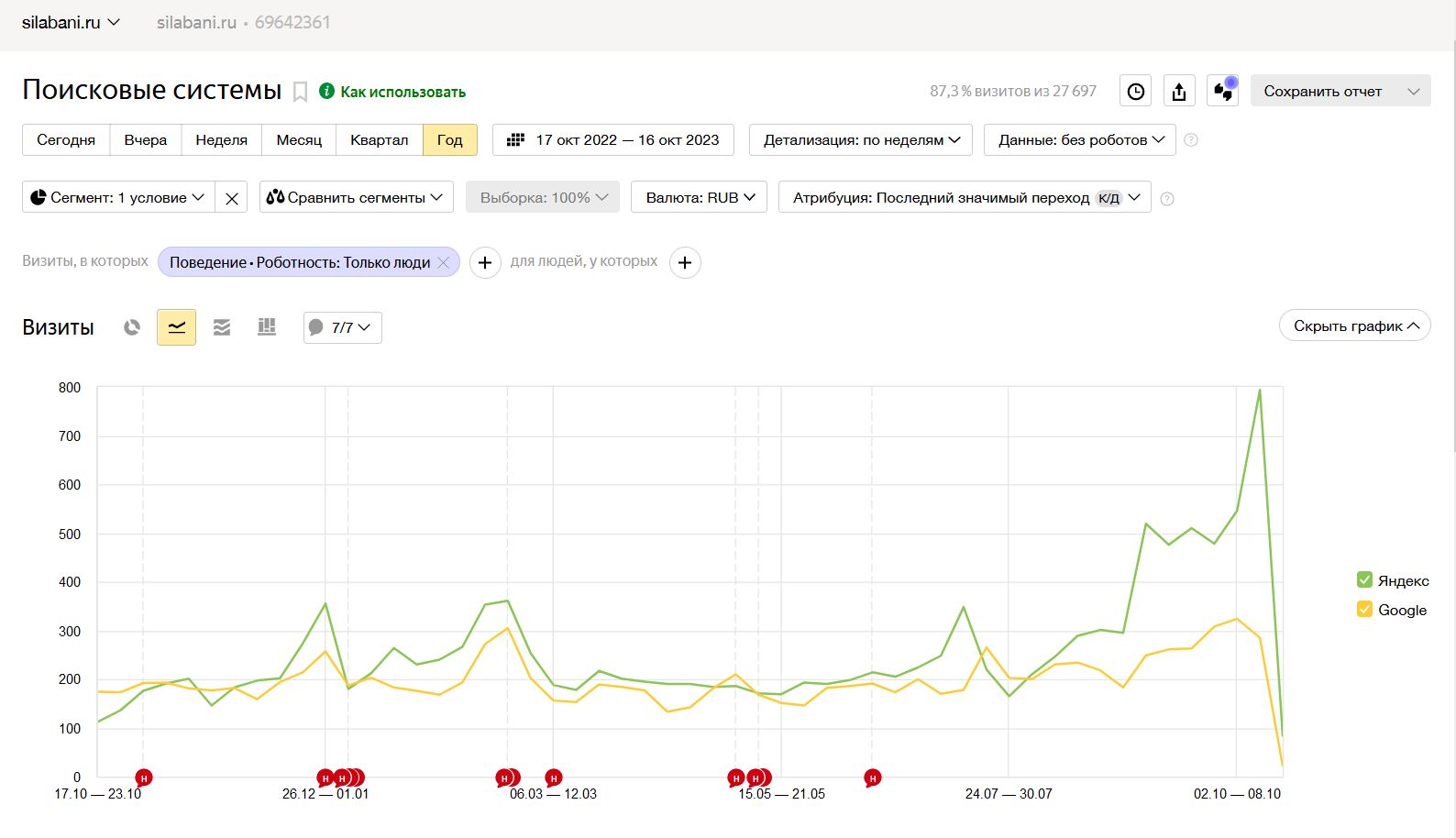Open the silabani.ru site selector
Screen dimensions: 1456x838
[71, 22]
